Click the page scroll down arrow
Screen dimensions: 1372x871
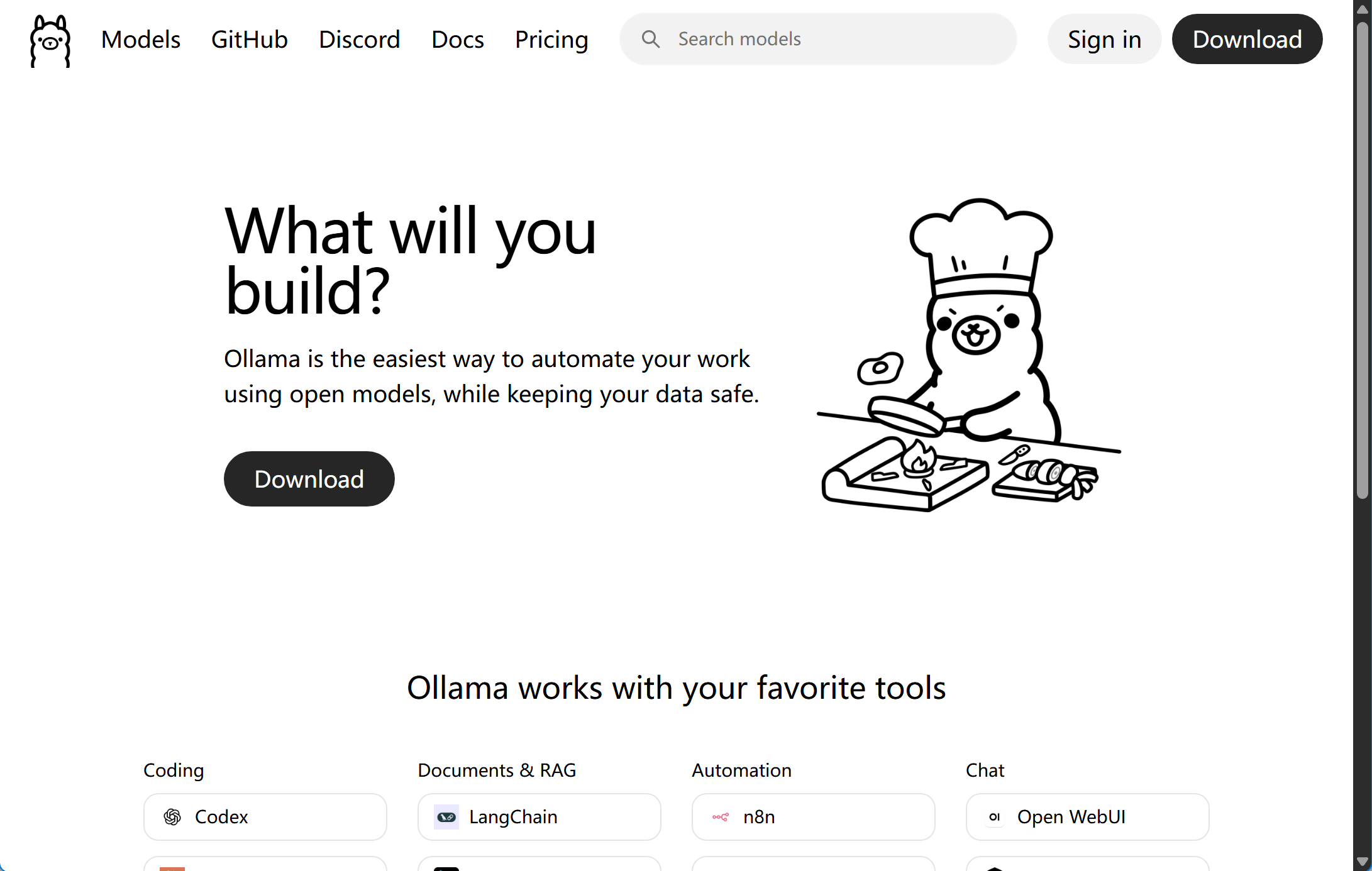pyautogui.click(x=1363, y=862)
